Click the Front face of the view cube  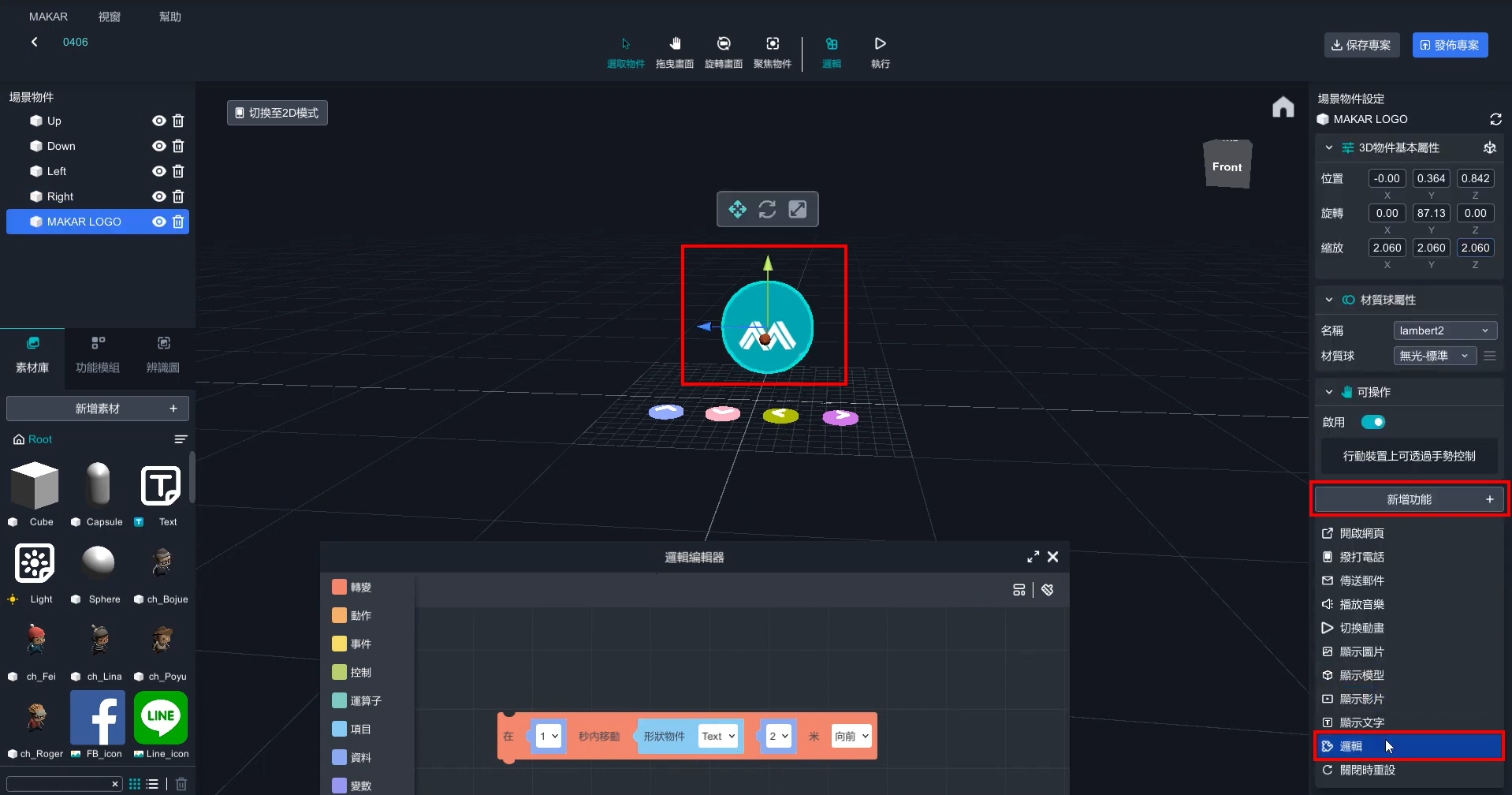[x=1227, y=166]
